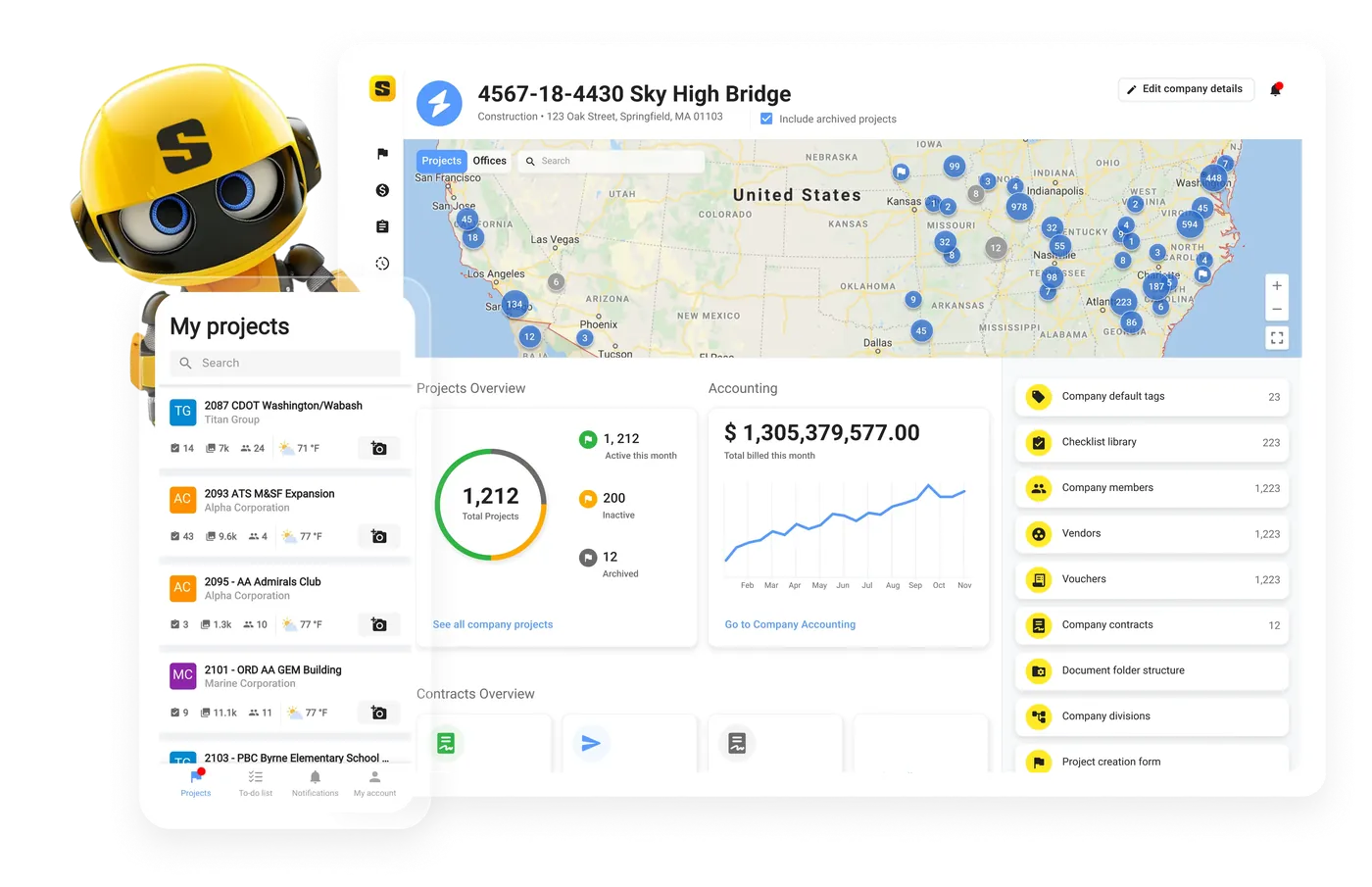Click the My projects Search field
Image resolution: width=1372 pixels, height=887 pixels.
285,363
